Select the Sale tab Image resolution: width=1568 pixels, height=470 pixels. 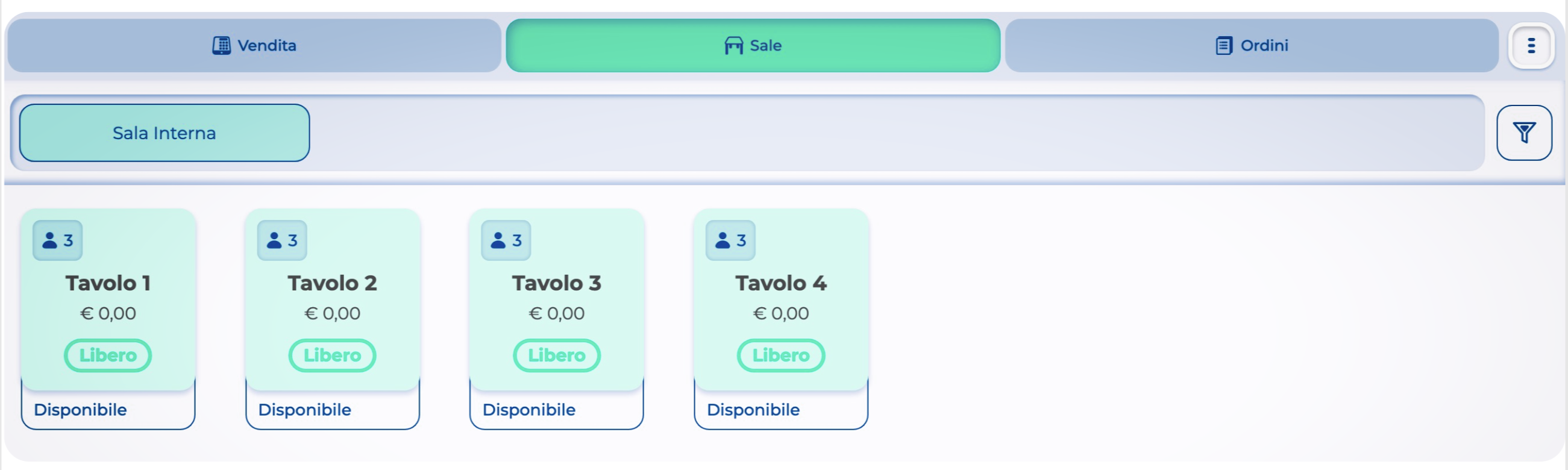753,46
